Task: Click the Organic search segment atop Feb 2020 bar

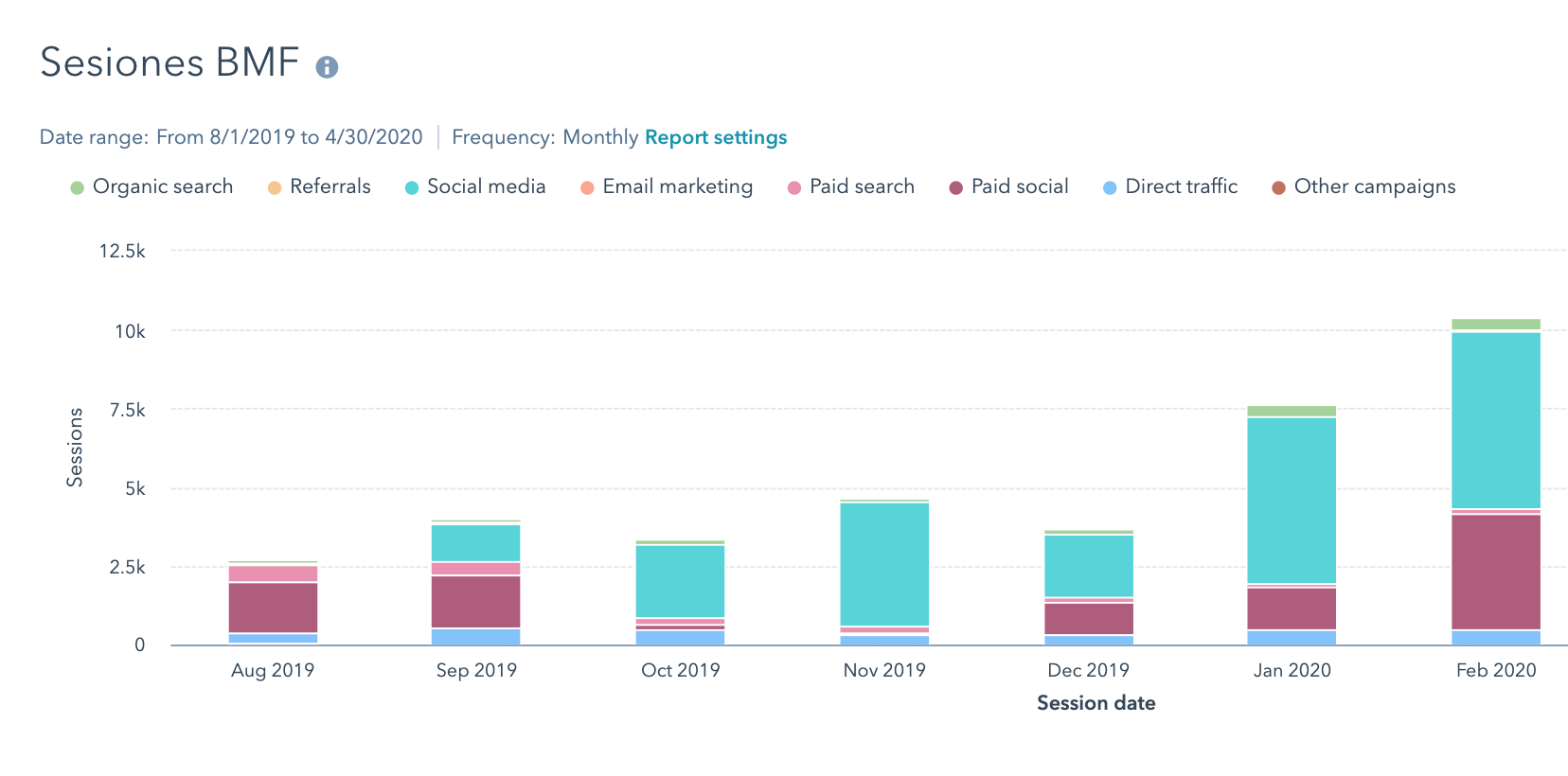Action: tap(1496, 325)
